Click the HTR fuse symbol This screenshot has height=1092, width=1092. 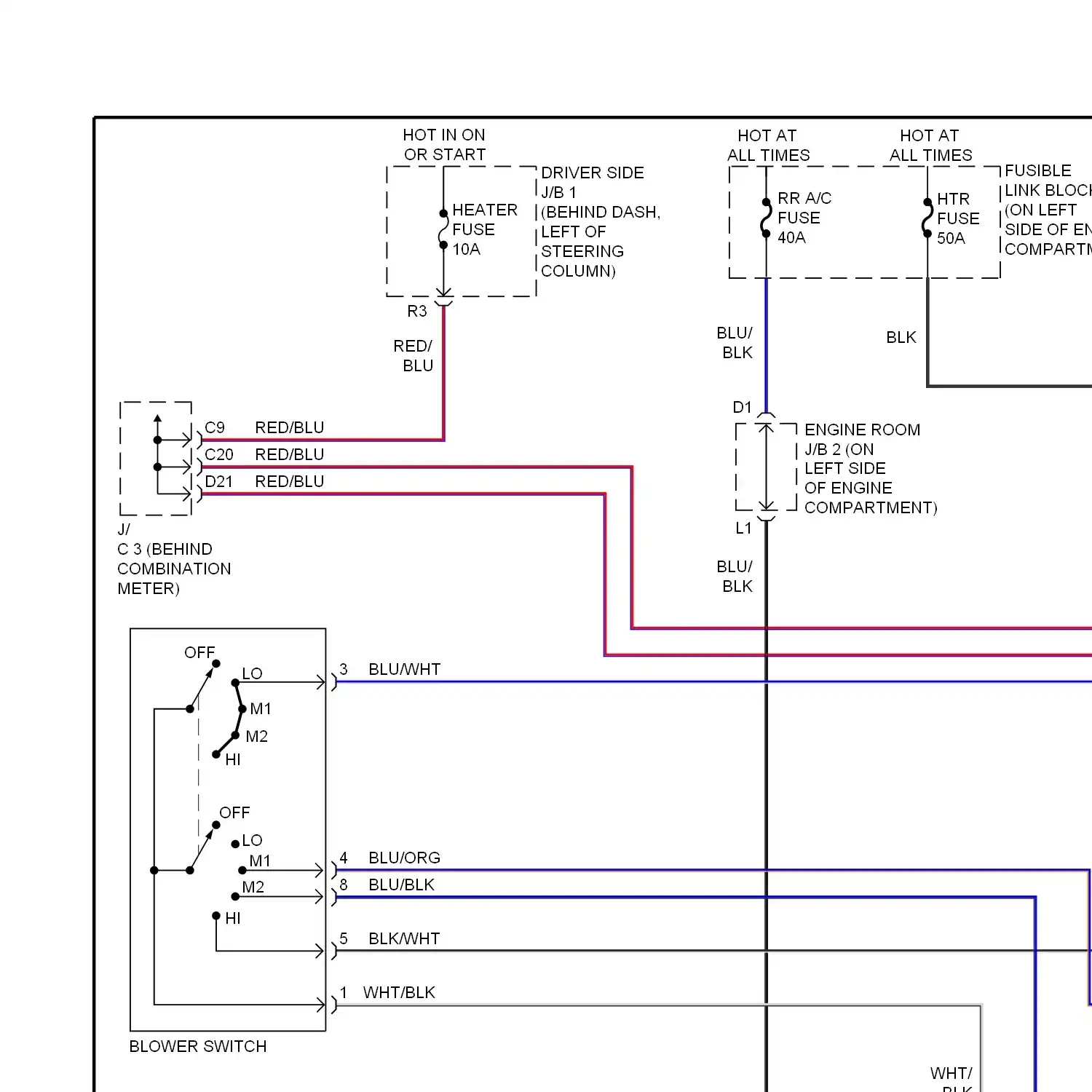pyautogui.click(x=927, y=218)
